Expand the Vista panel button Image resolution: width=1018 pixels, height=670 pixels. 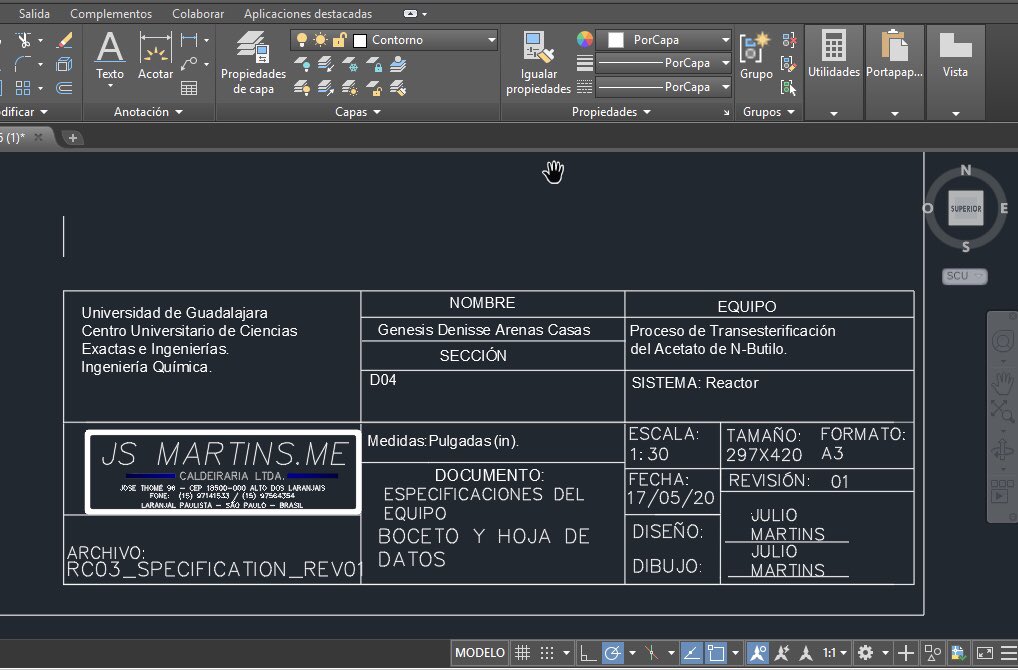(955, 72)
